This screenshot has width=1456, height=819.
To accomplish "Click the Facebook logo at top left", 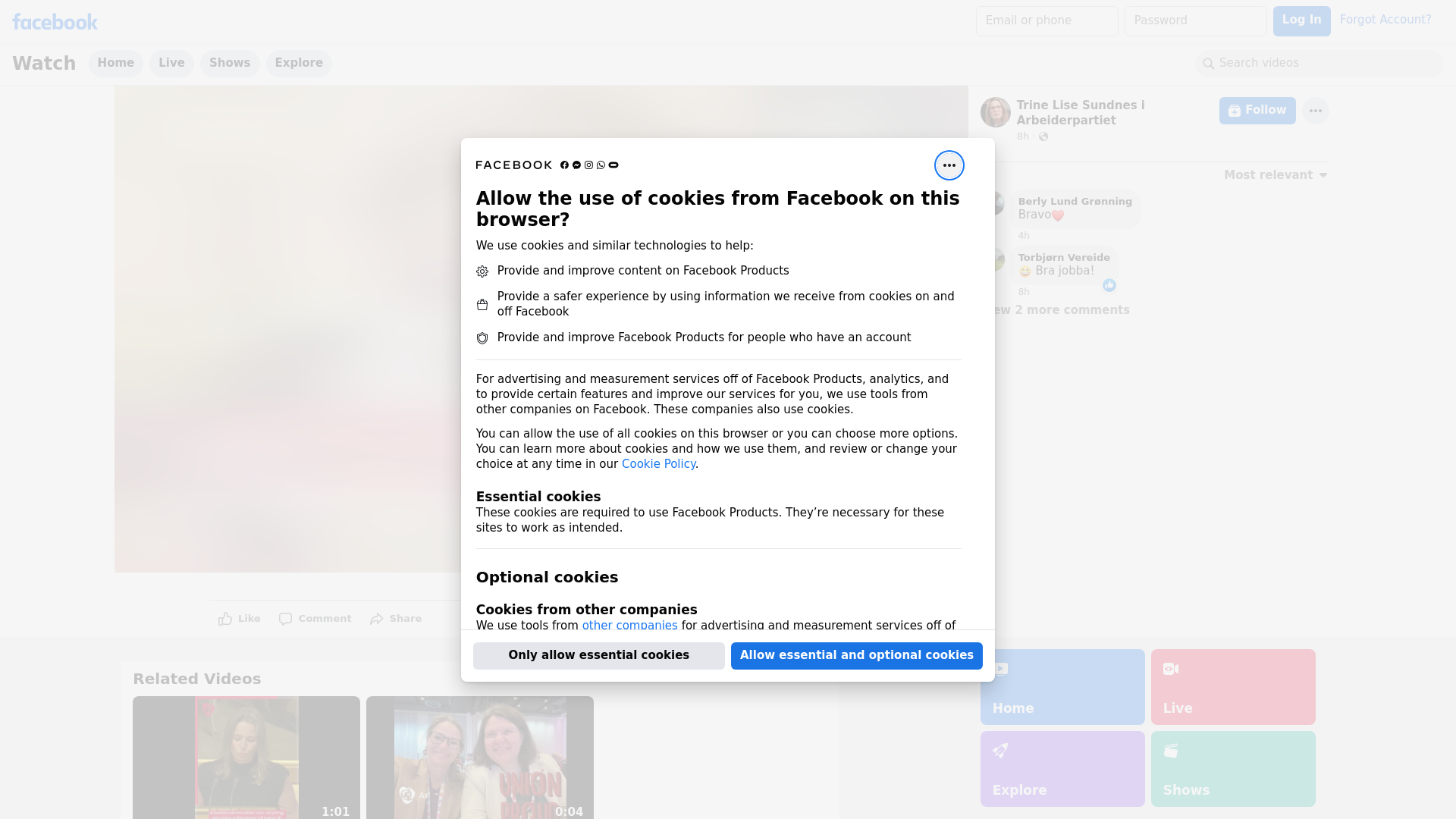I will 55,22.
